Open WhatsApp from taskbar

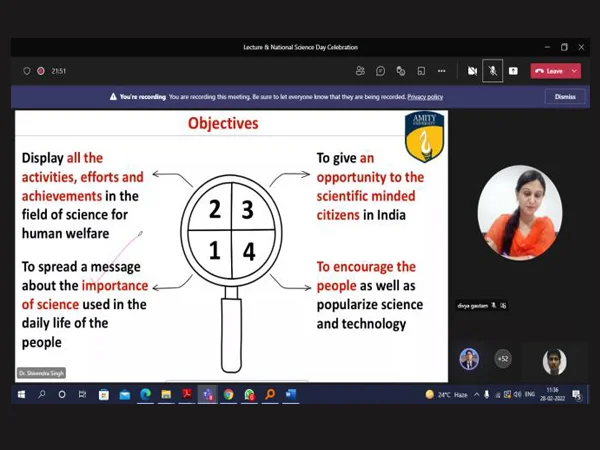[x=249, y=394]
